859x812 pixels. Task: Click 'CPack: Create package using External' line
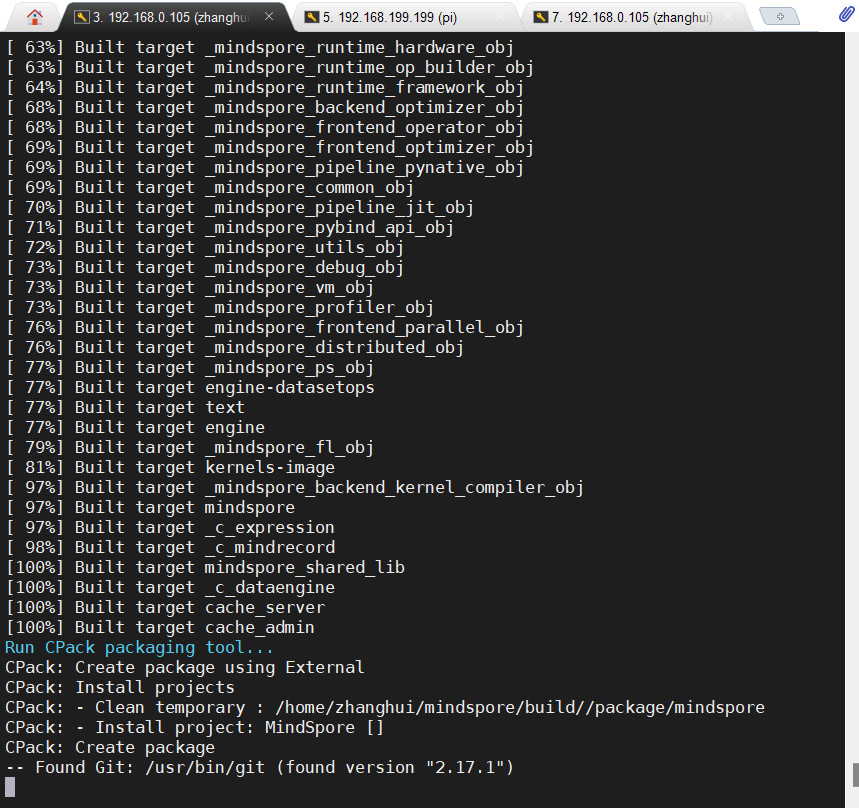(185, 667)
